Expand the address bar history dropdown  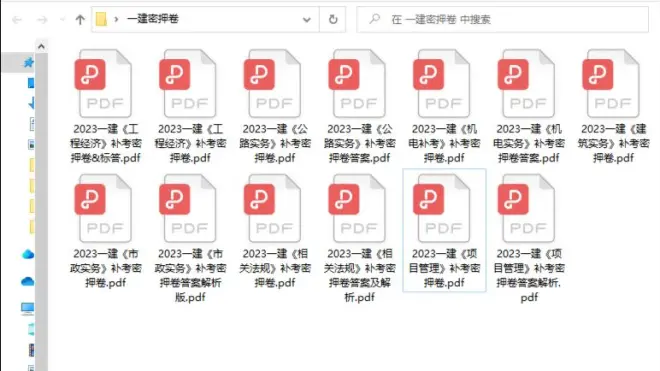point(307,19)
